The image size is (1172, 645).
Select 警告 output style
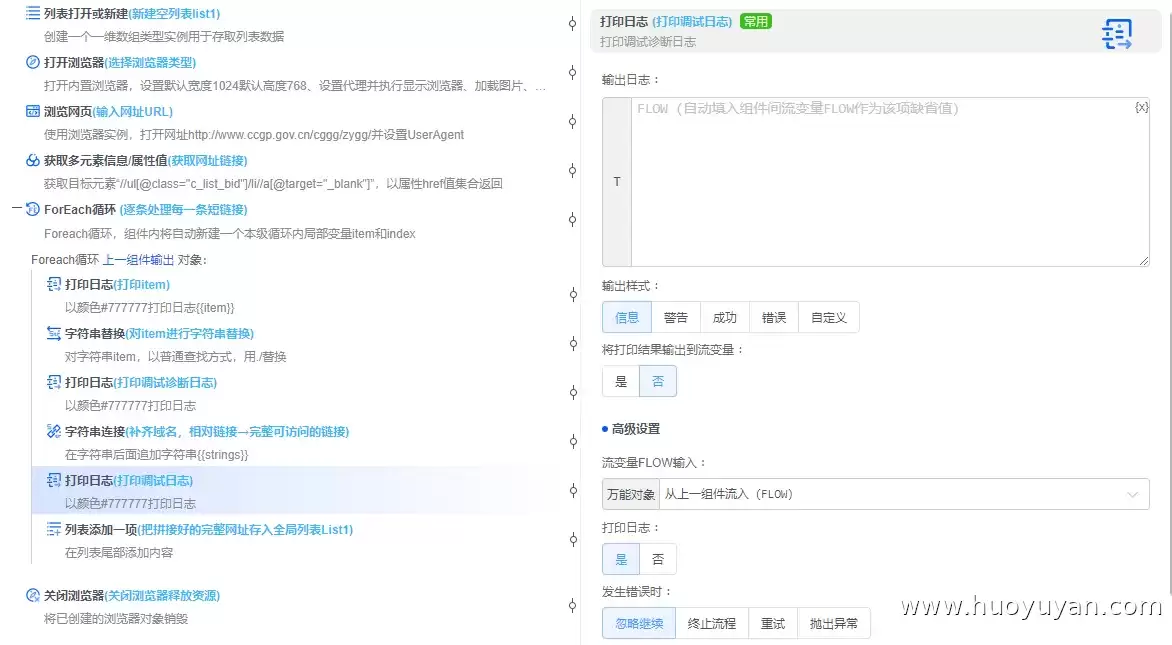(676, 318)
